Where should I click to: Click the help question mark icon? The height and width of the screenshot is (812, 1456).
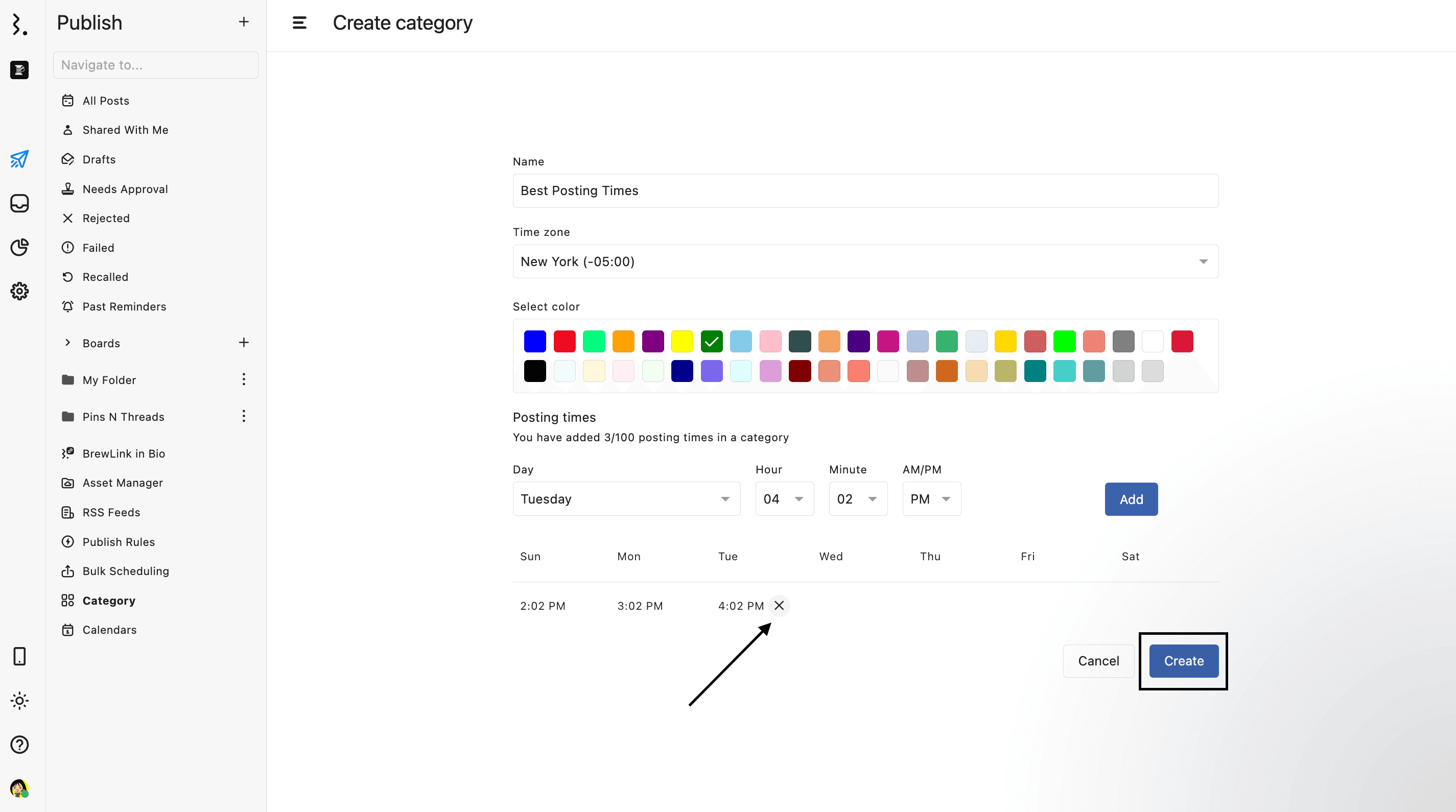click(x=19, y=745)
